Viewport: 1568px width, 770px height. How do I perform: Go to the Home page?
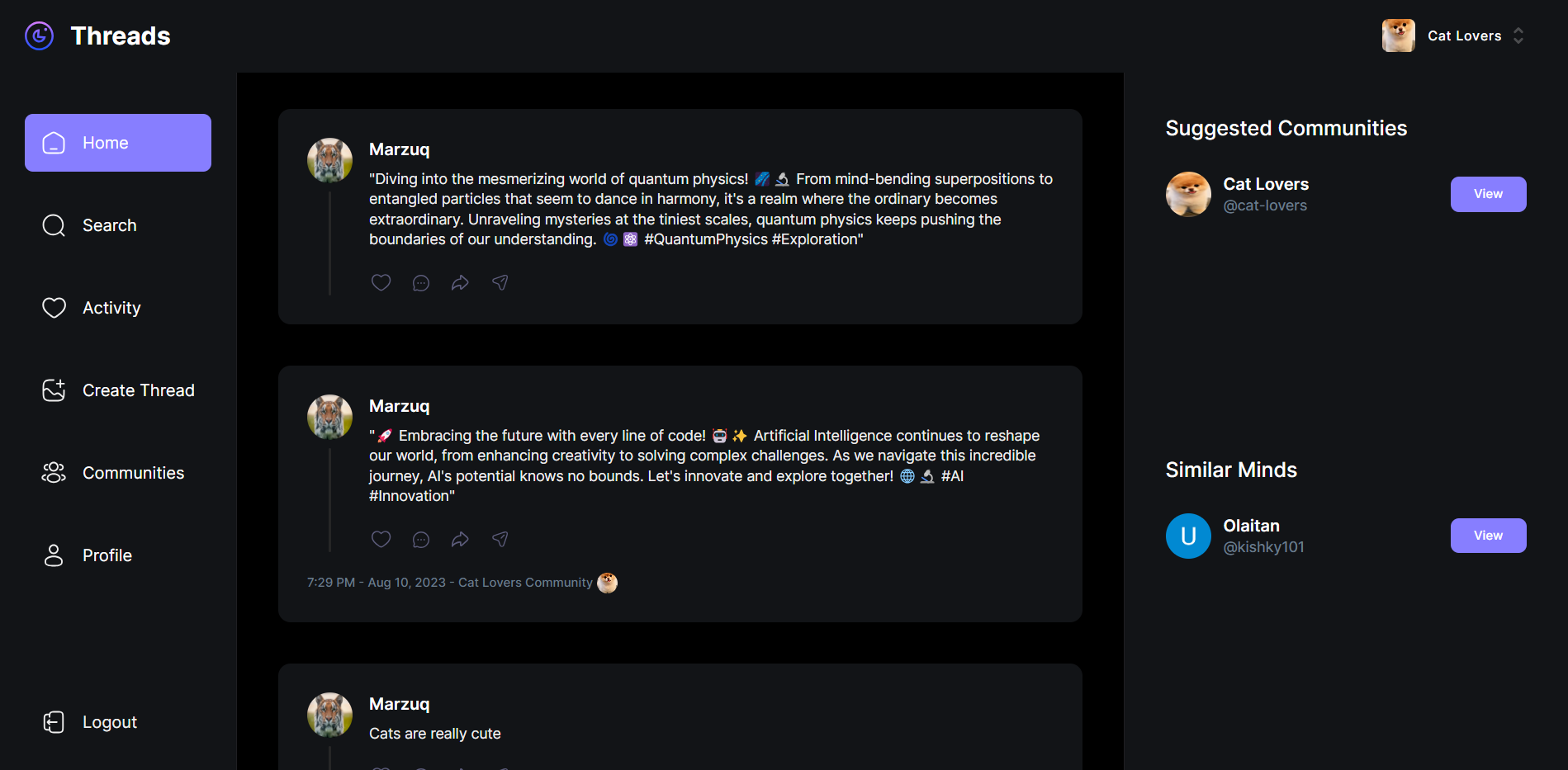(x=118, y=143)
